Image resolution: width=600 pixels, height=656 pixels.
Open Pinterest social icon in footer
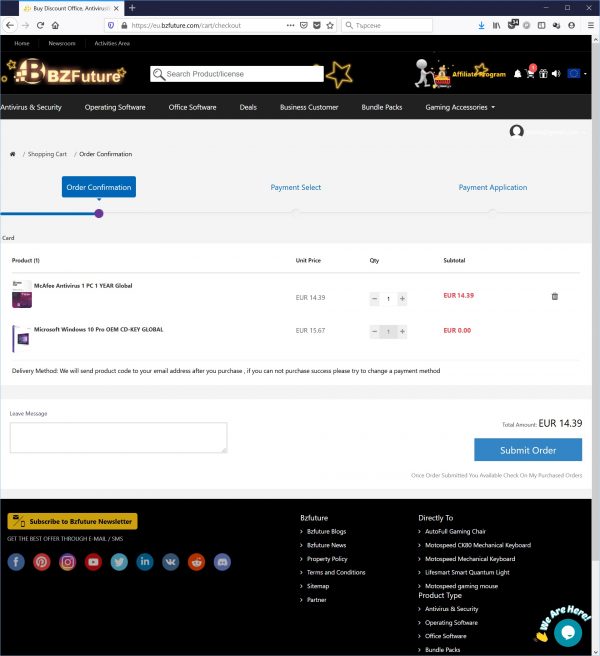pyautogui.click(x=42, y=562)
